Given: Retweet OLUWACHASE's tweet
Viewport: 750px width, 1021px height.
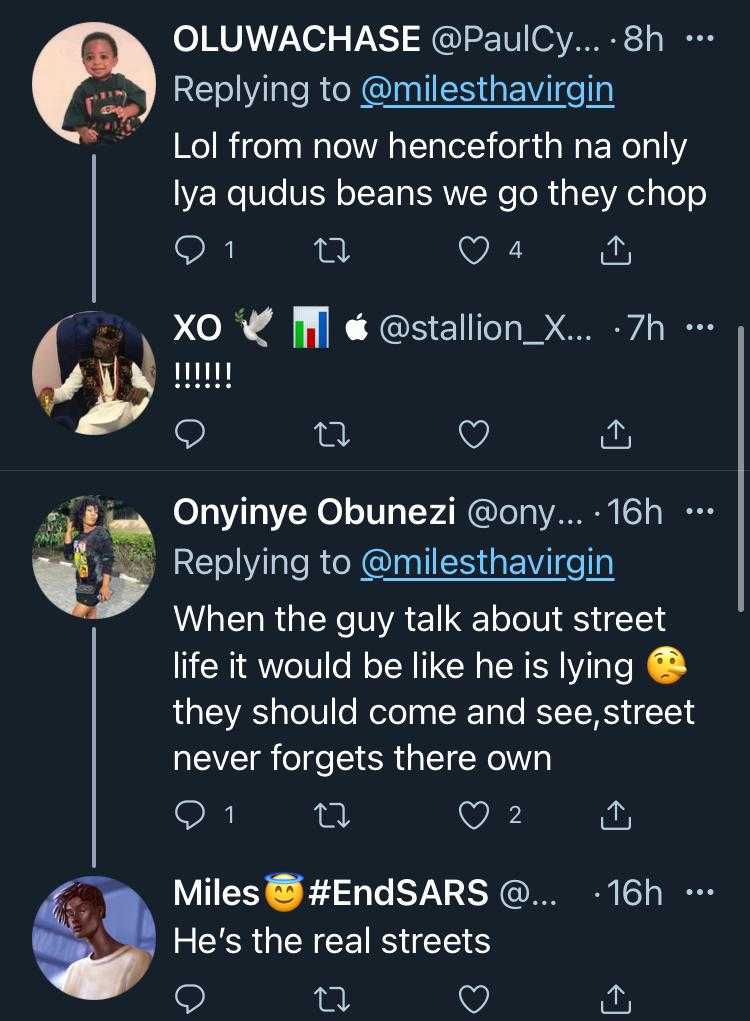Looking at the screenshot, I should 327,252.
